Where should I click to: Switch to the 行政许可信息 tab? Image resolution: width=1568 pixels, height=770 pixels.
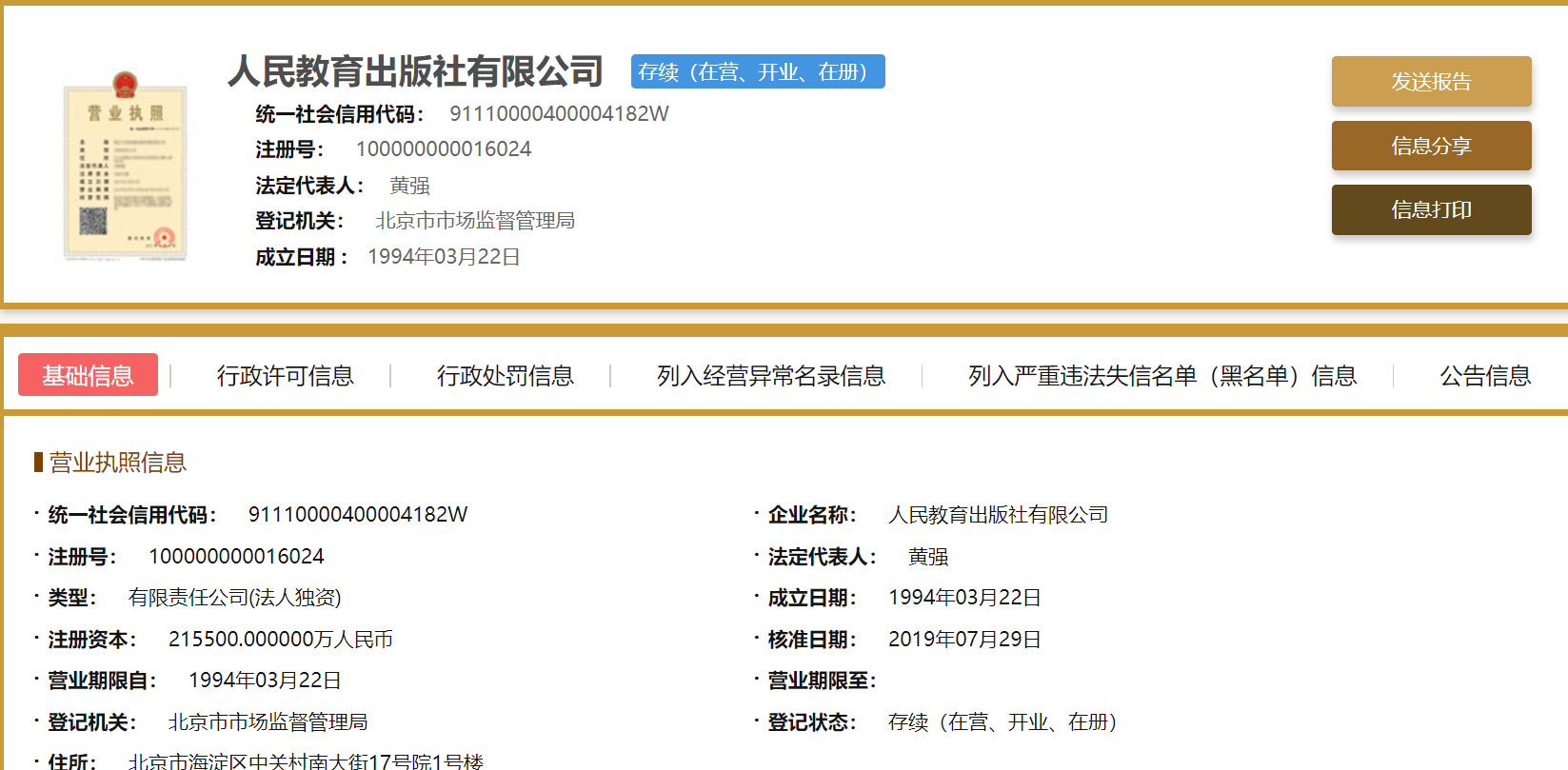(285, 376)
